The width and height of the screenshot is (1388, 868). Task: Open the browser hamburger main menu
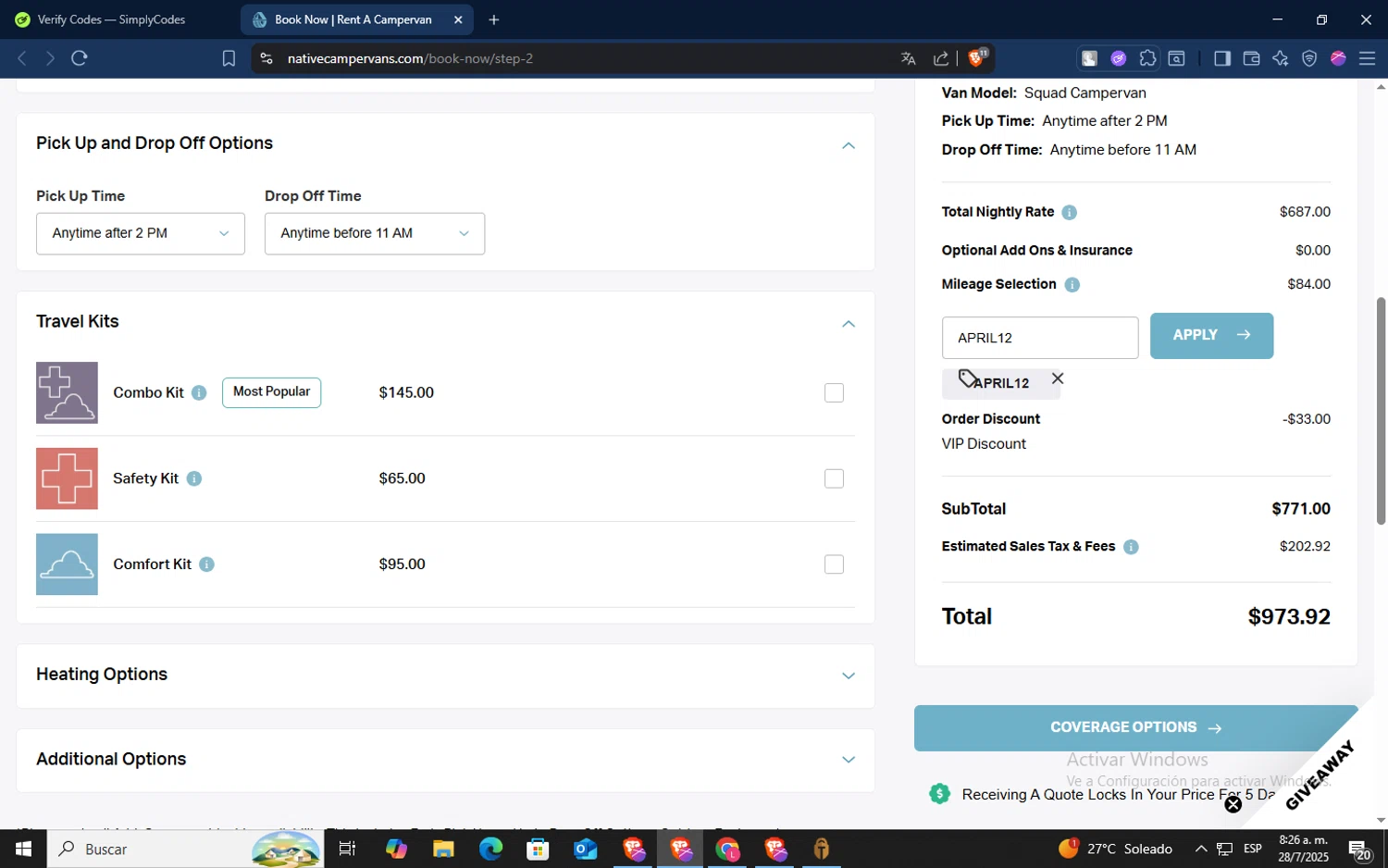point(1367,58)
